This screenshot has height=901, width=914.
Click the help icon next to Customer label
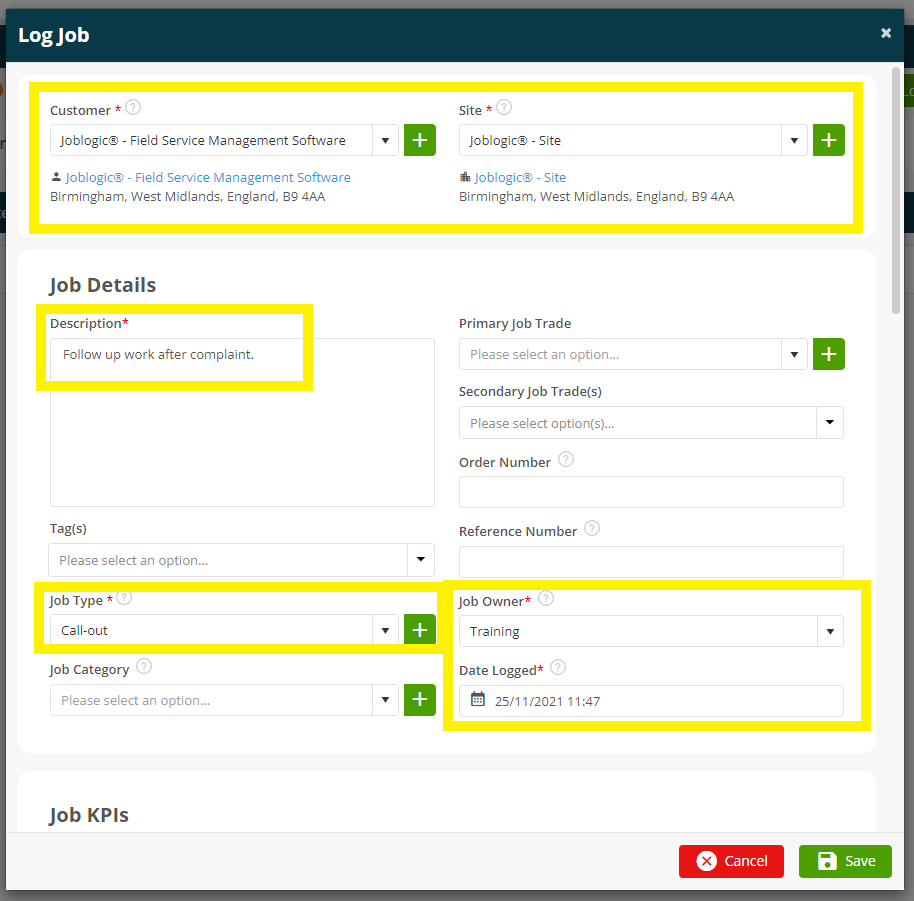pyautogui.click(x=133, y=108)
